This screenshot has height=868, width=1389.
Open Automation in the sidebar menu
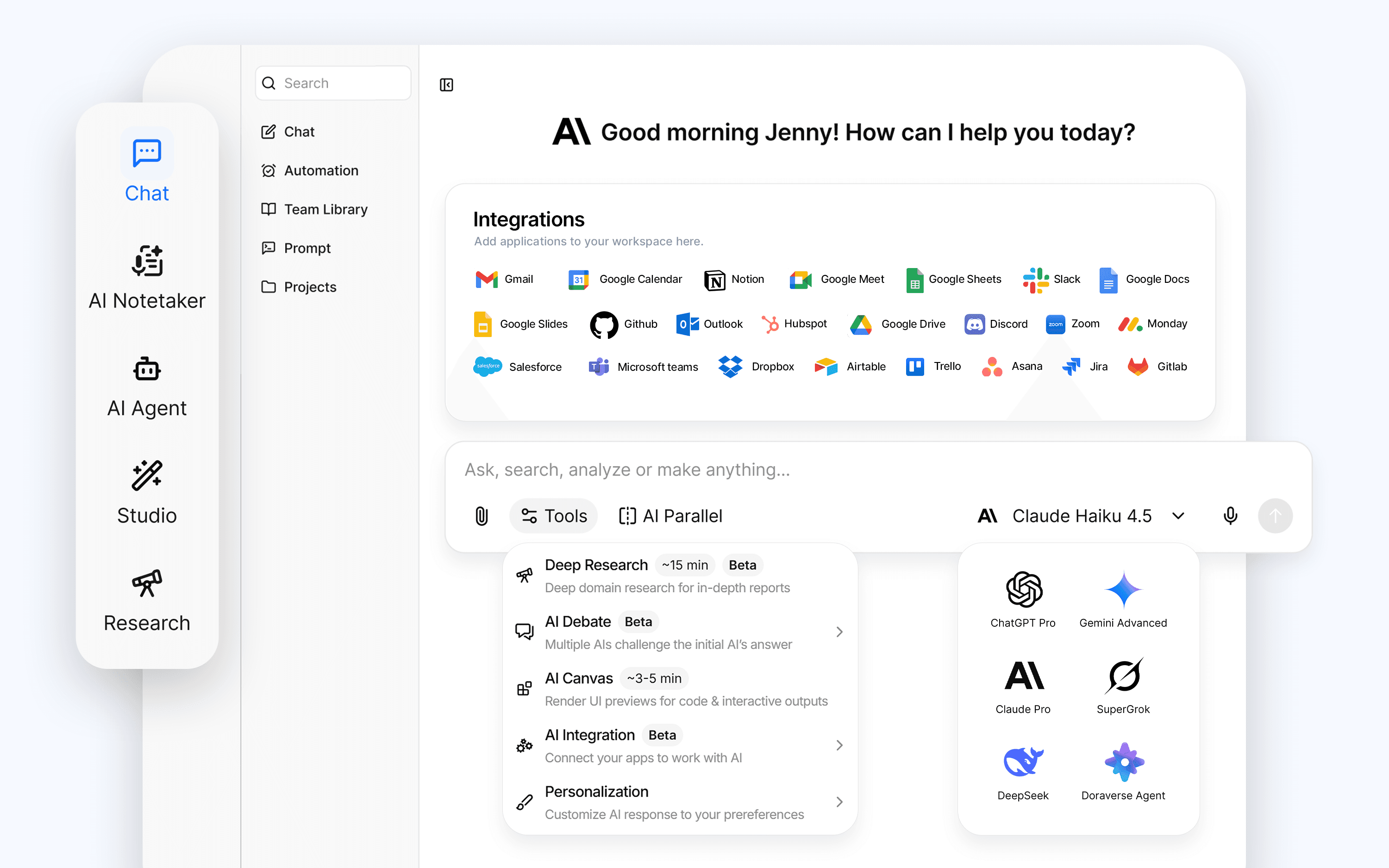click(320, 170)
